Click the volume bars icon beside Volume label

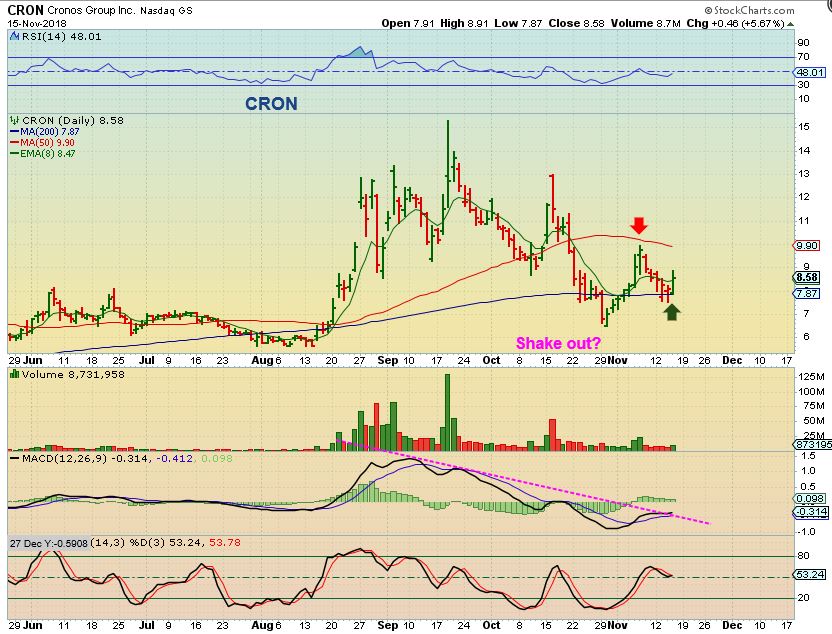click(14, 375)
